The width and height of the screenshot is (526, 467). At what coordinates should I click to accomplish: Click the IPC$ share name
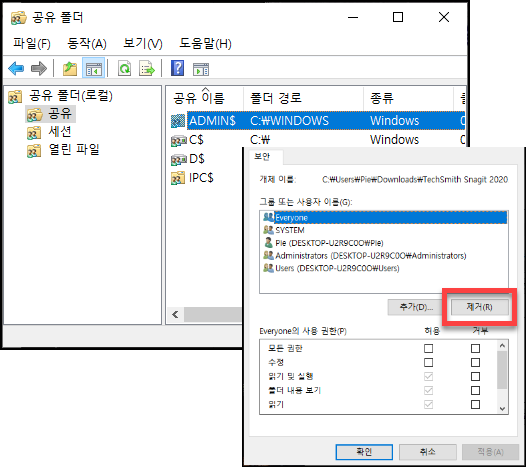point(201,177)
